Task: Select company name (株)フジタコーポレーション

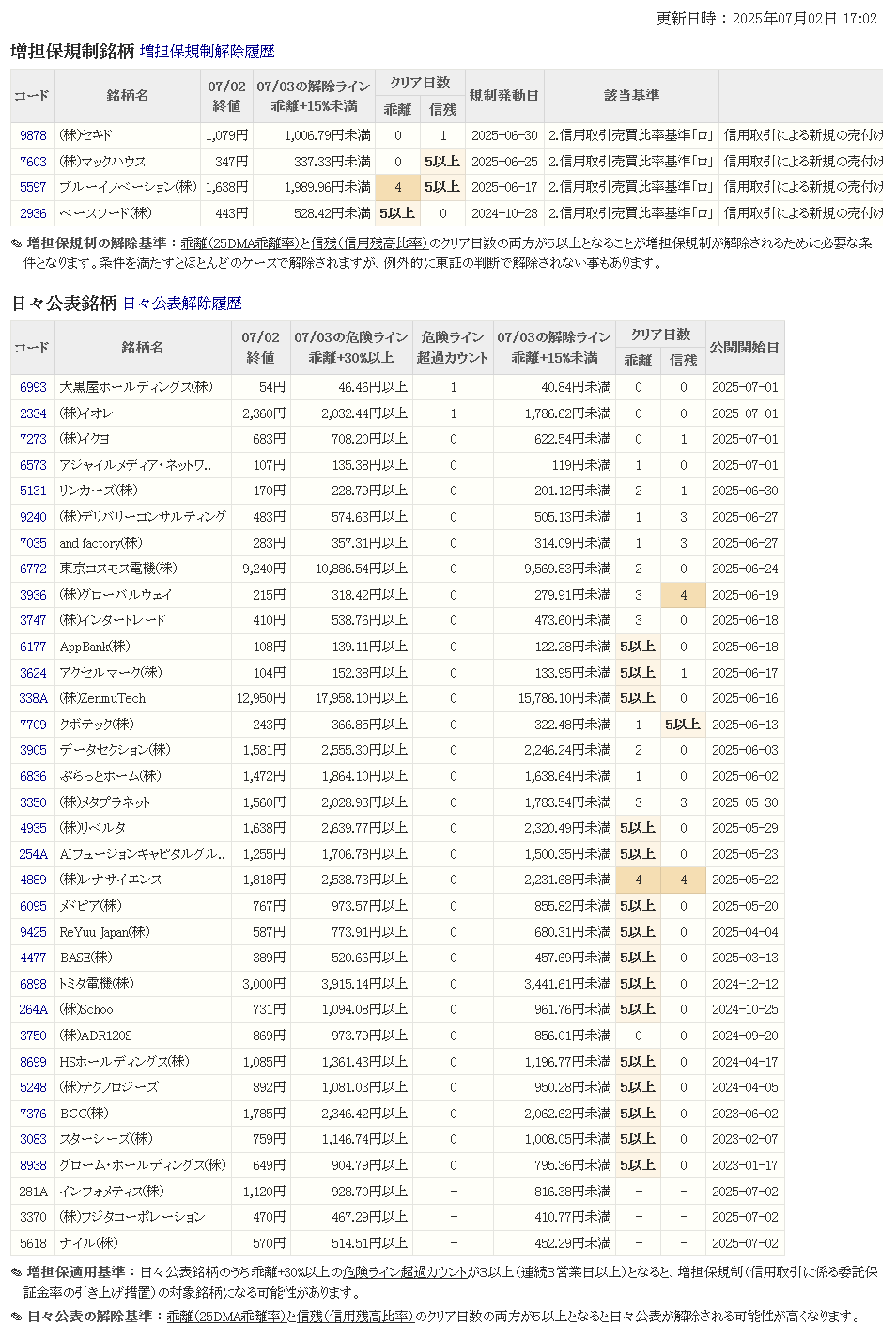Action: click(x=131, y=1217)
